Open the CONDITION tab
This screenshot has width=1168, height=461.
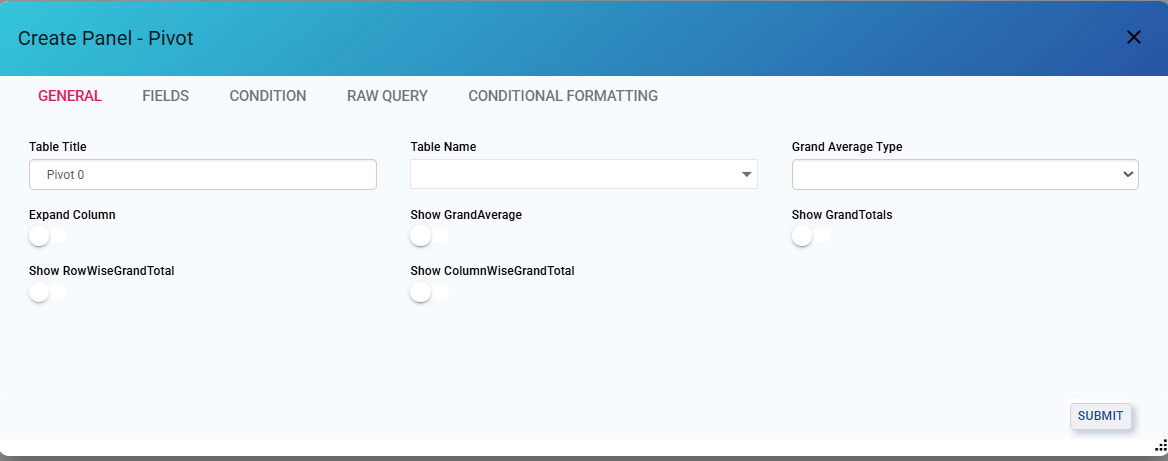coord(268,96)
